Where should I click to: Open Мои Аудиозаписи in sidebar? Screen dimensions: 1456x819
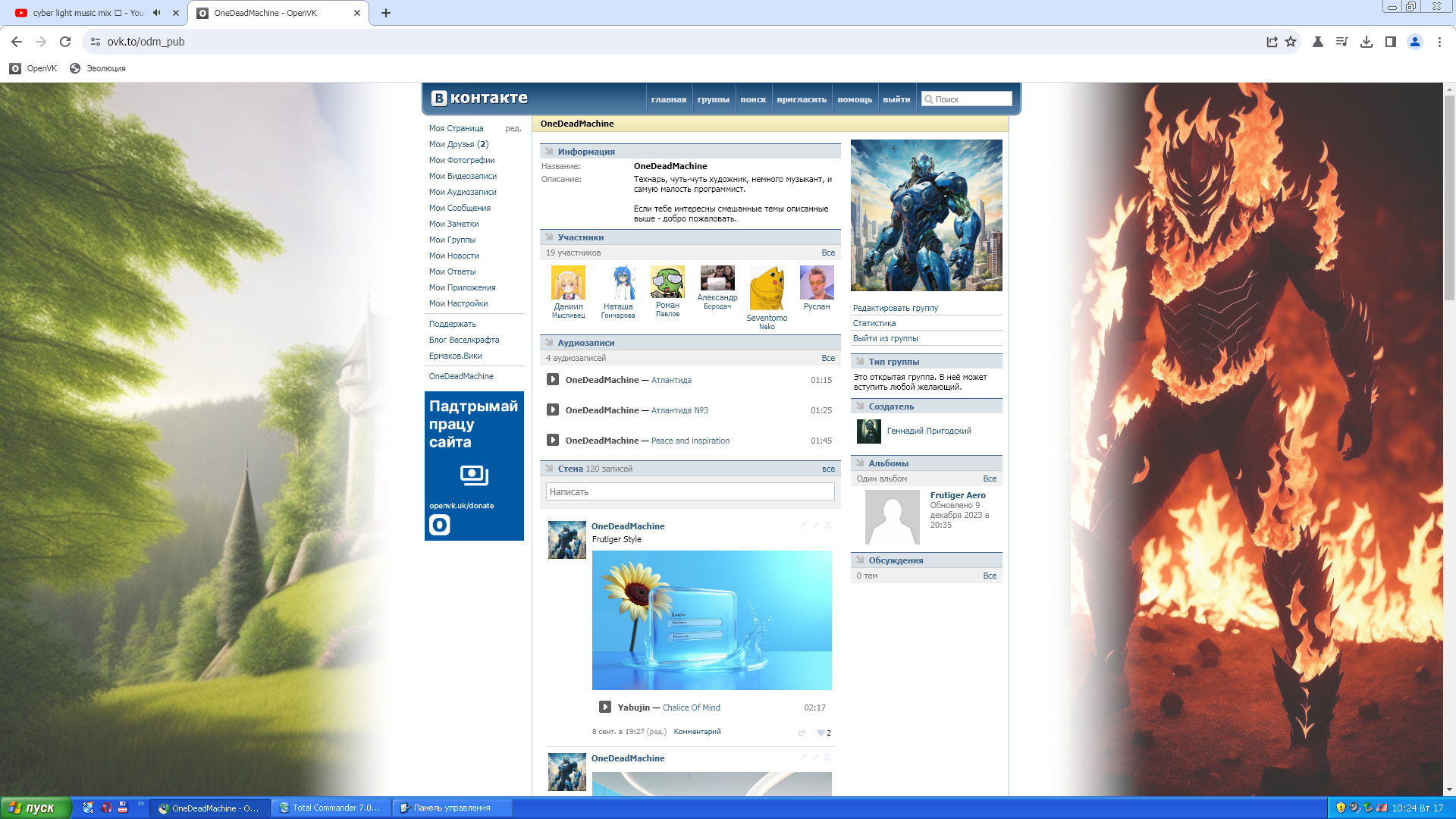click(462, 192)
